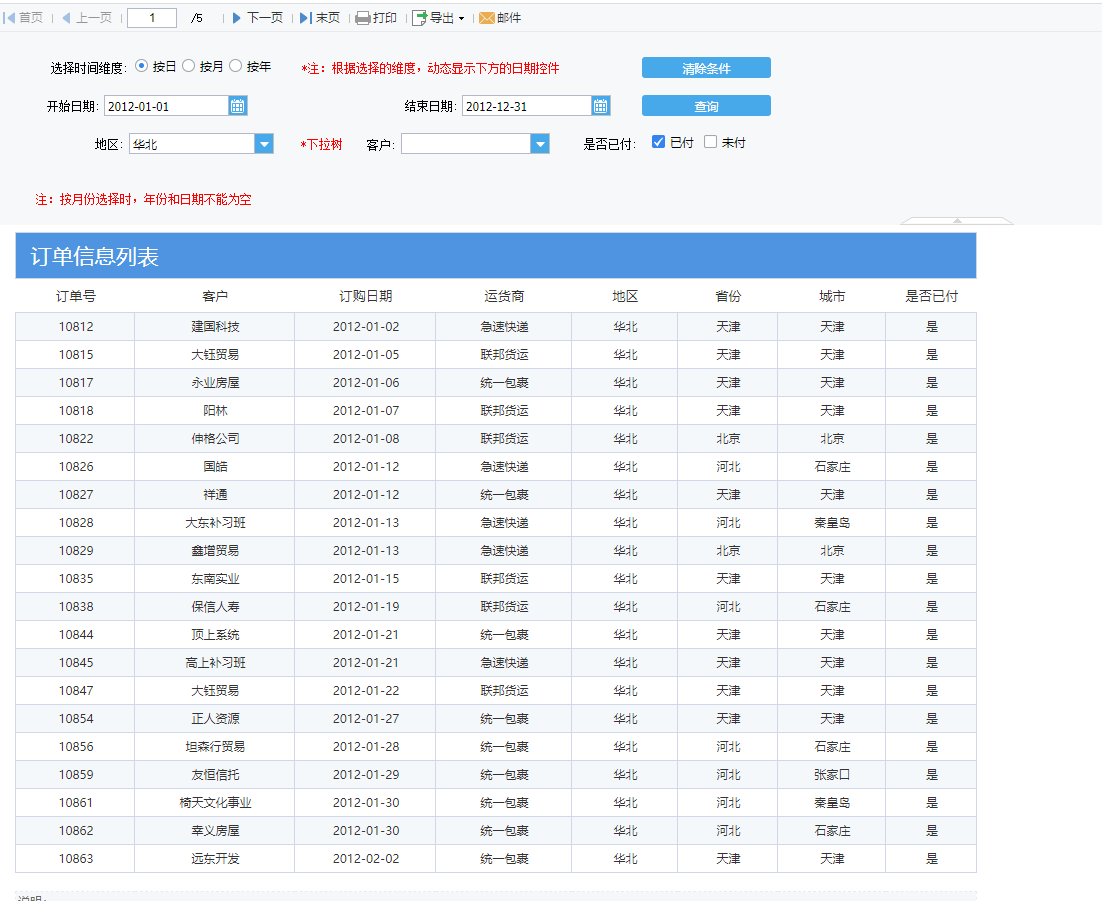The height and width of the screenshot is (901, 1102).
Task: Click 秦皇岛 in order 10828 row
Action: pyautogui.click(x=832, y=523)
